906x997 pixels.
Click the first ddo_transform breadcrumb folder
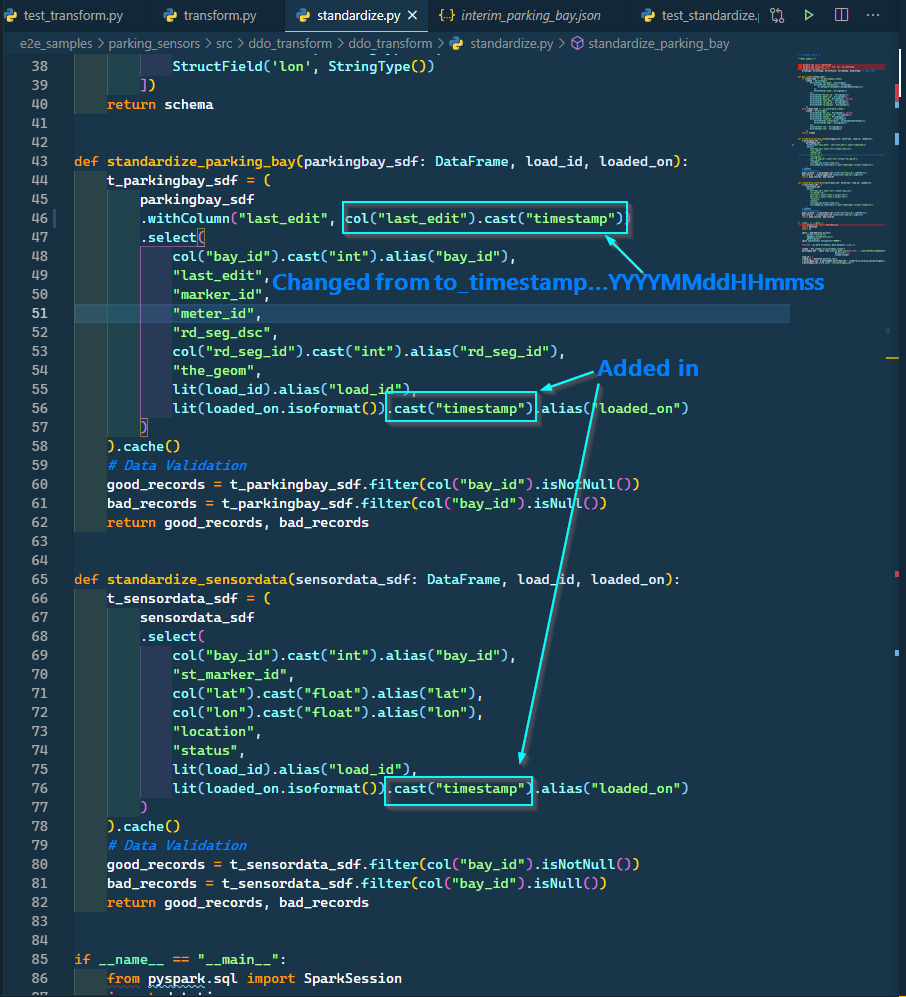(290, 43)
